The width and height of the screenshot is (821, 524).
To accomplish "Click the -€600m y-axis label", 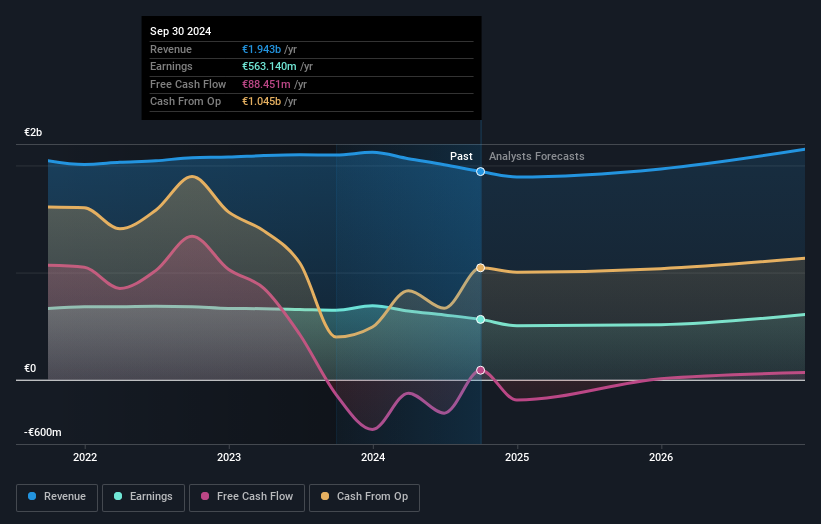I will click(42, 432).
